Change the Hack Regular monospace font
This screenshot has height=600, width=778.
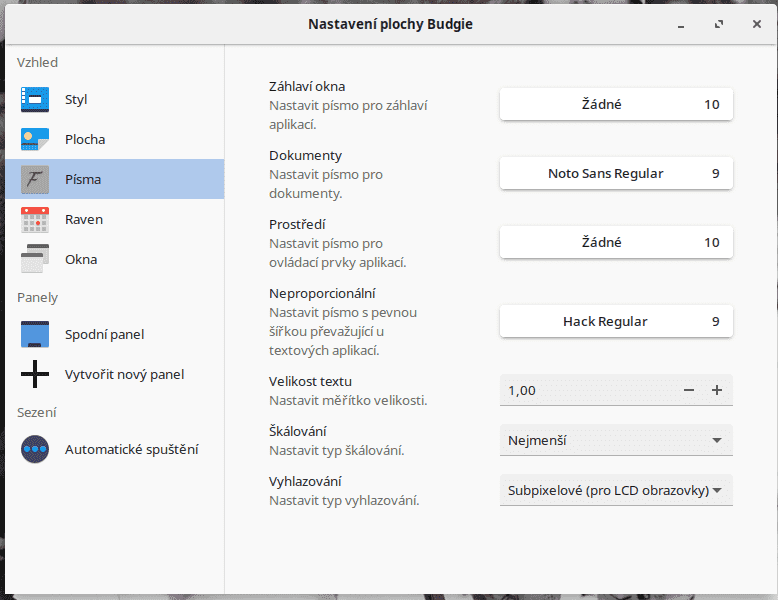(x=616, y=321)
